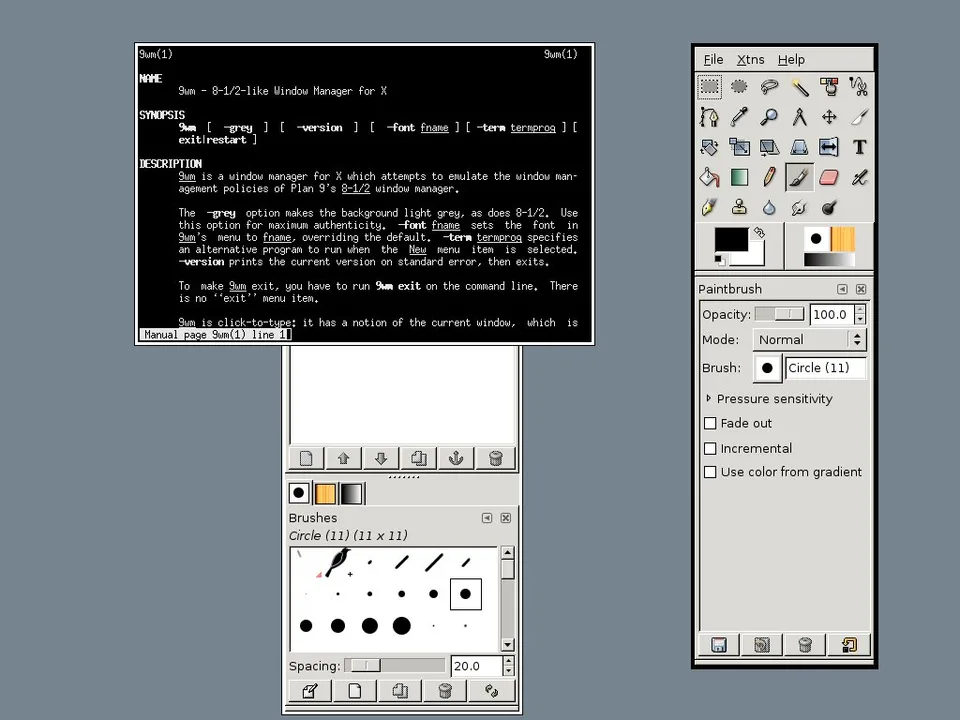Select the Fuzzy Select magic wand tool
This screenshot has width=960, height=720.
click(800, 87)
